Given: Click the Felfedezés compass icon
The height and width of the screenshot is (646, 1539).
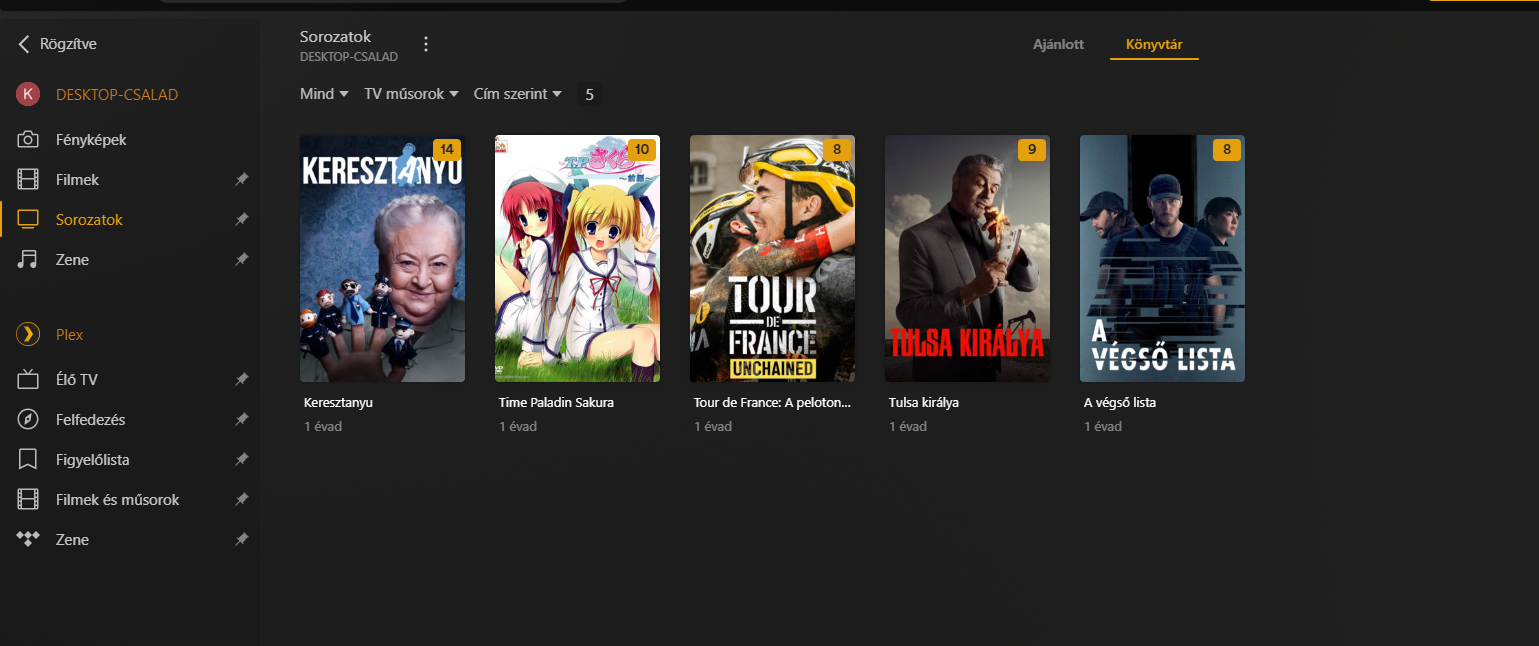Looking at the screenshot, I should [x=28, y=420].
